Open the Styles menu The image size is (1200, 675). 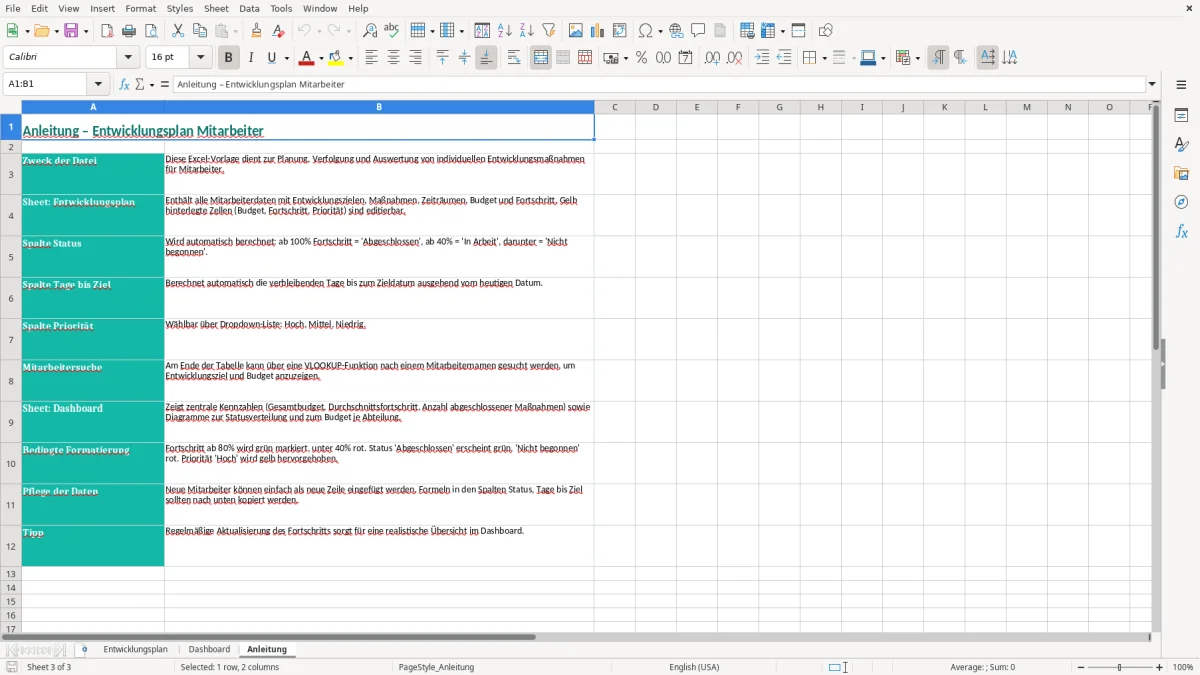point(180,8)
